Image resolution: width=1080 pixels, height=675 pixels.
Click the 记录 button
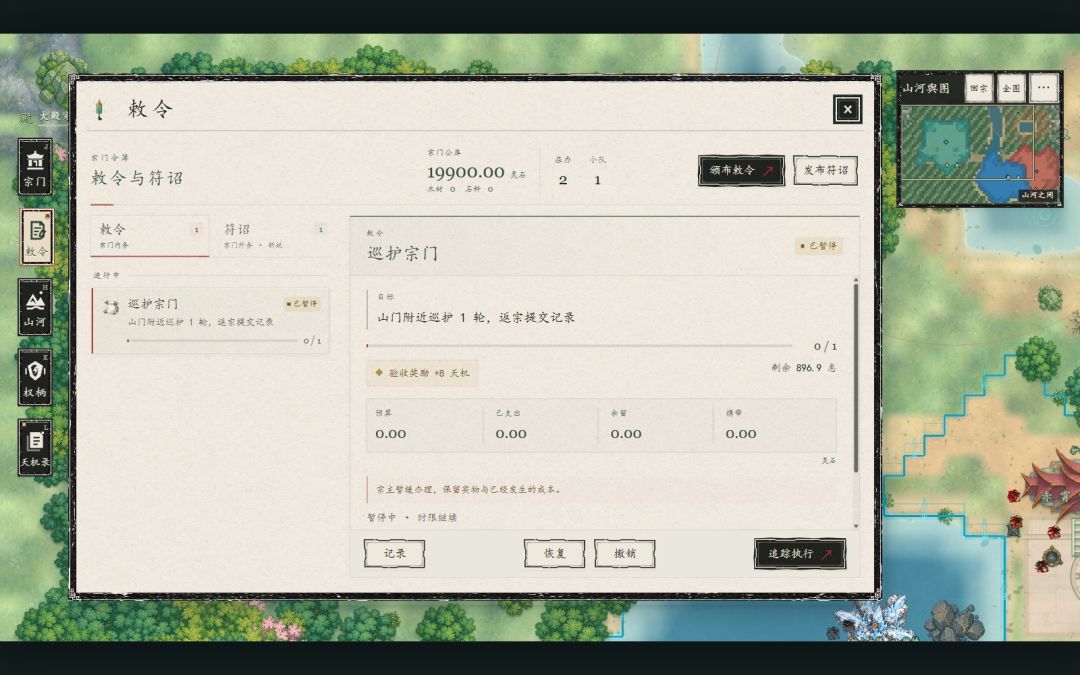tap(394, 553)
